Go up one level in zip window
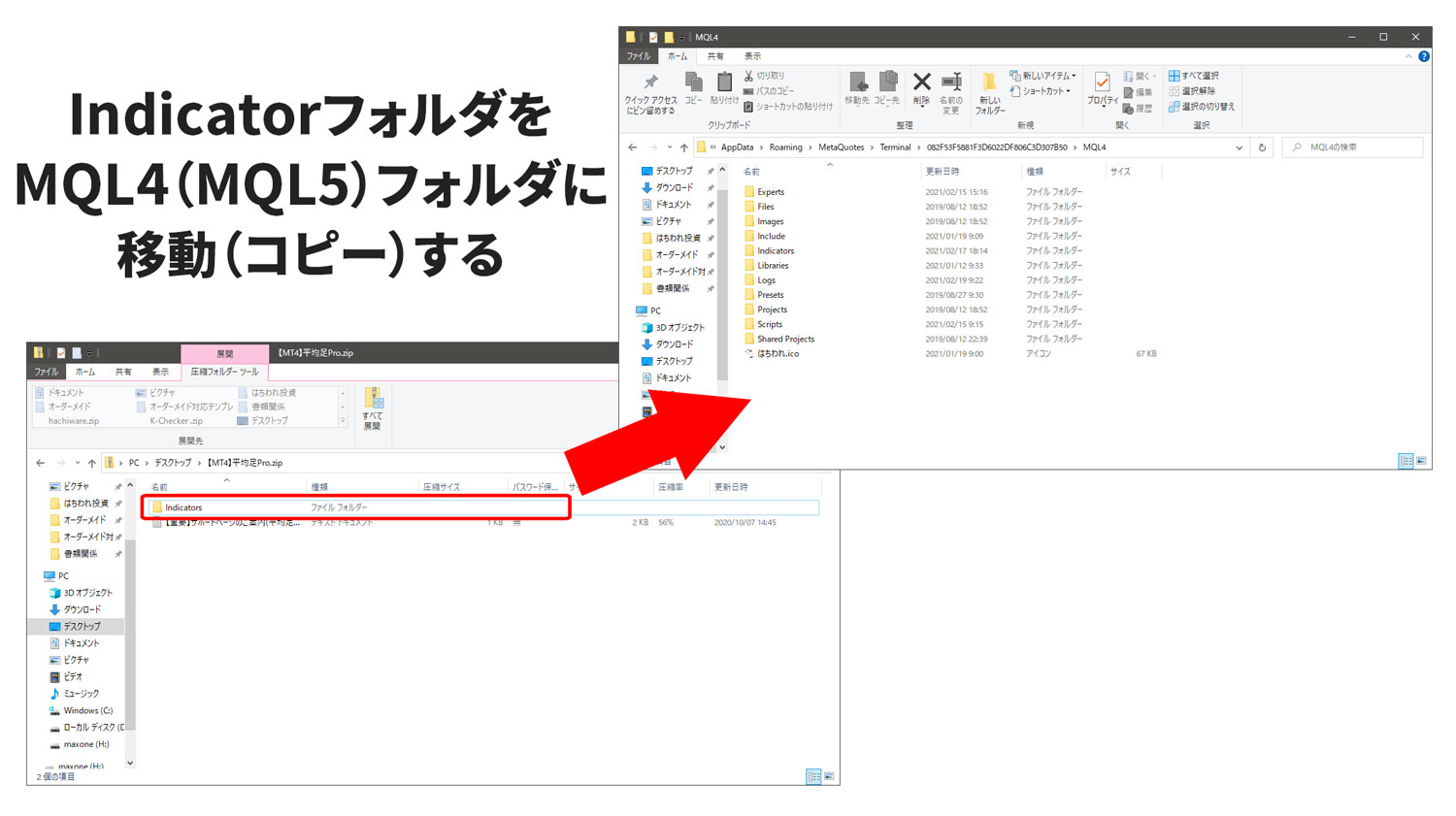The width and height of the screenshot is (1456, 816). (x=92, y=463)
